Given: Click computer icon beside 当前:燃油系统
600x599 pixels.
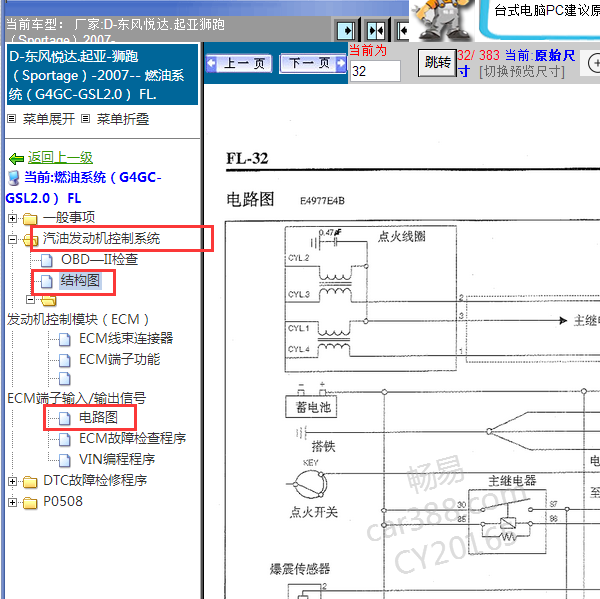Looking at the screenshot, I should point(13,178).
